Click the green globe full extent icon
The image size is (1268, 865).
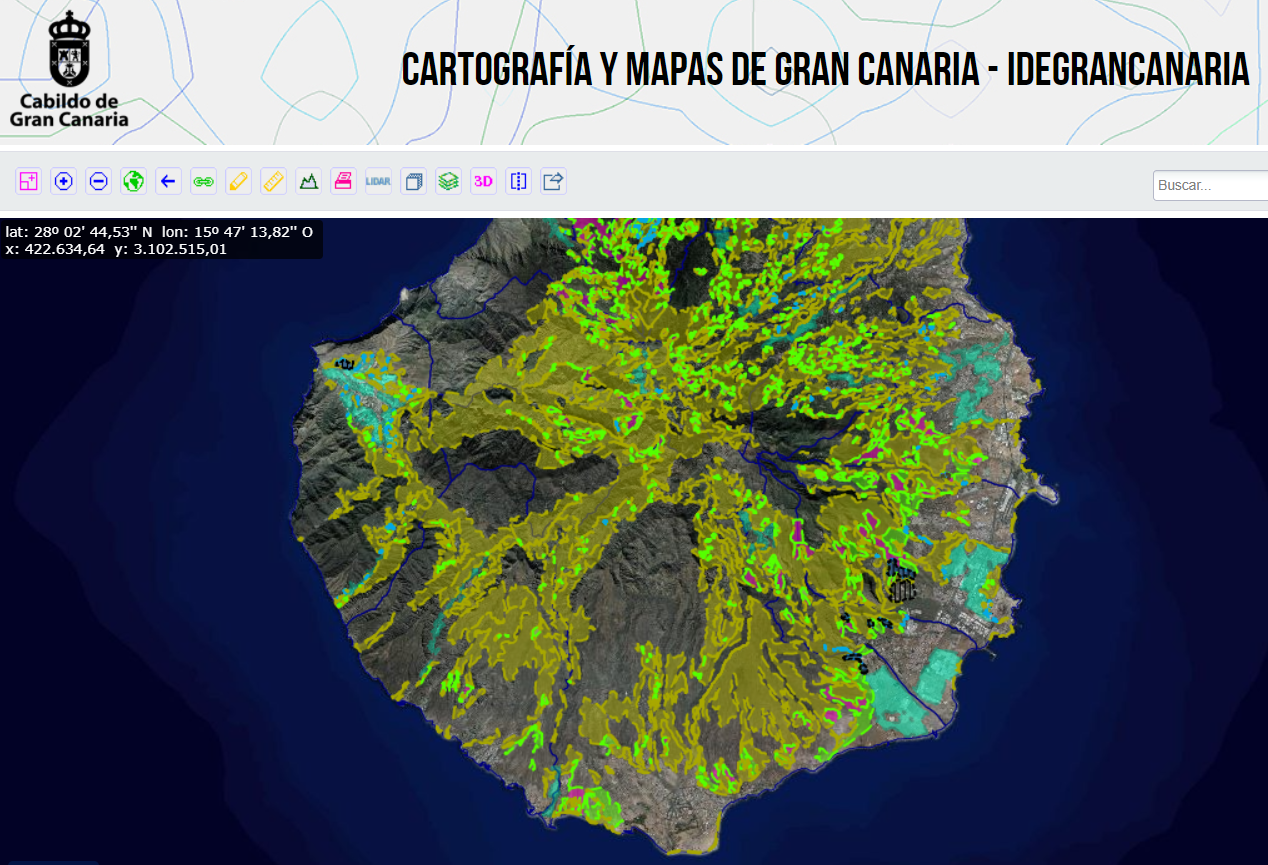tap(134, 181)
